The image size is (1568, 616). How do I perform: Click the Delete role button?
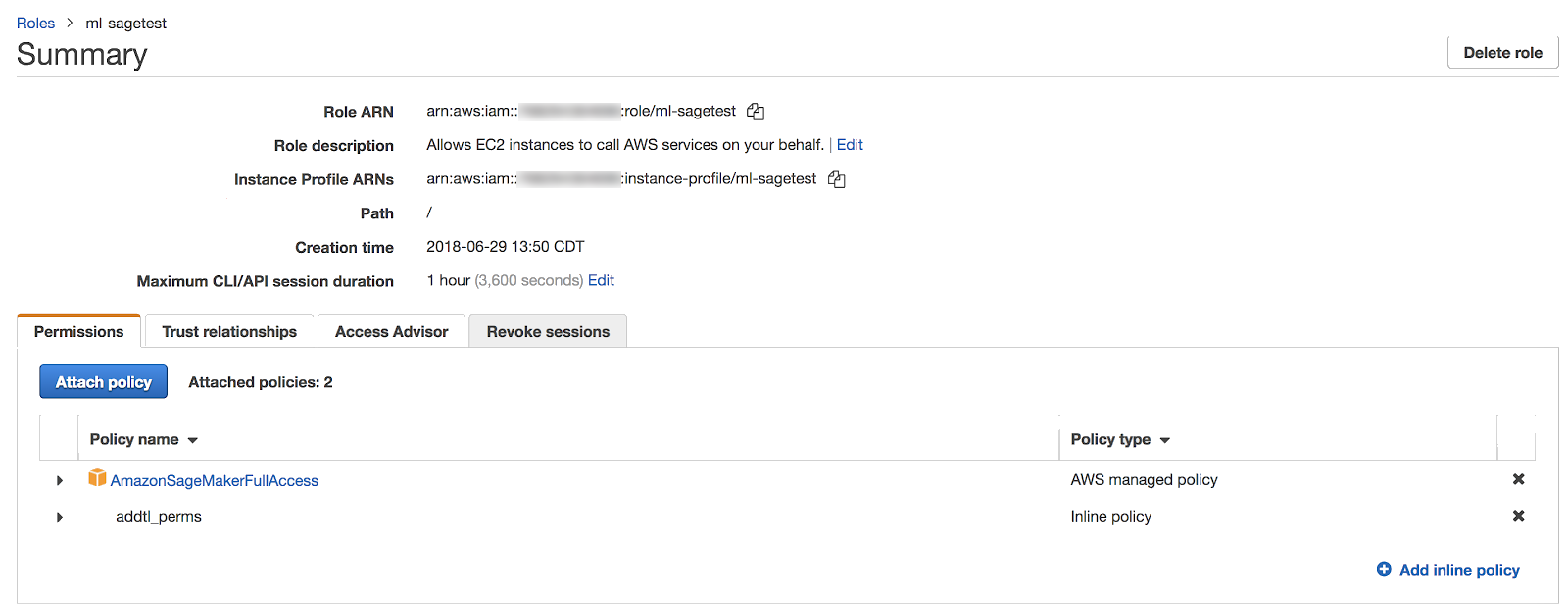tap(1502, 53)
